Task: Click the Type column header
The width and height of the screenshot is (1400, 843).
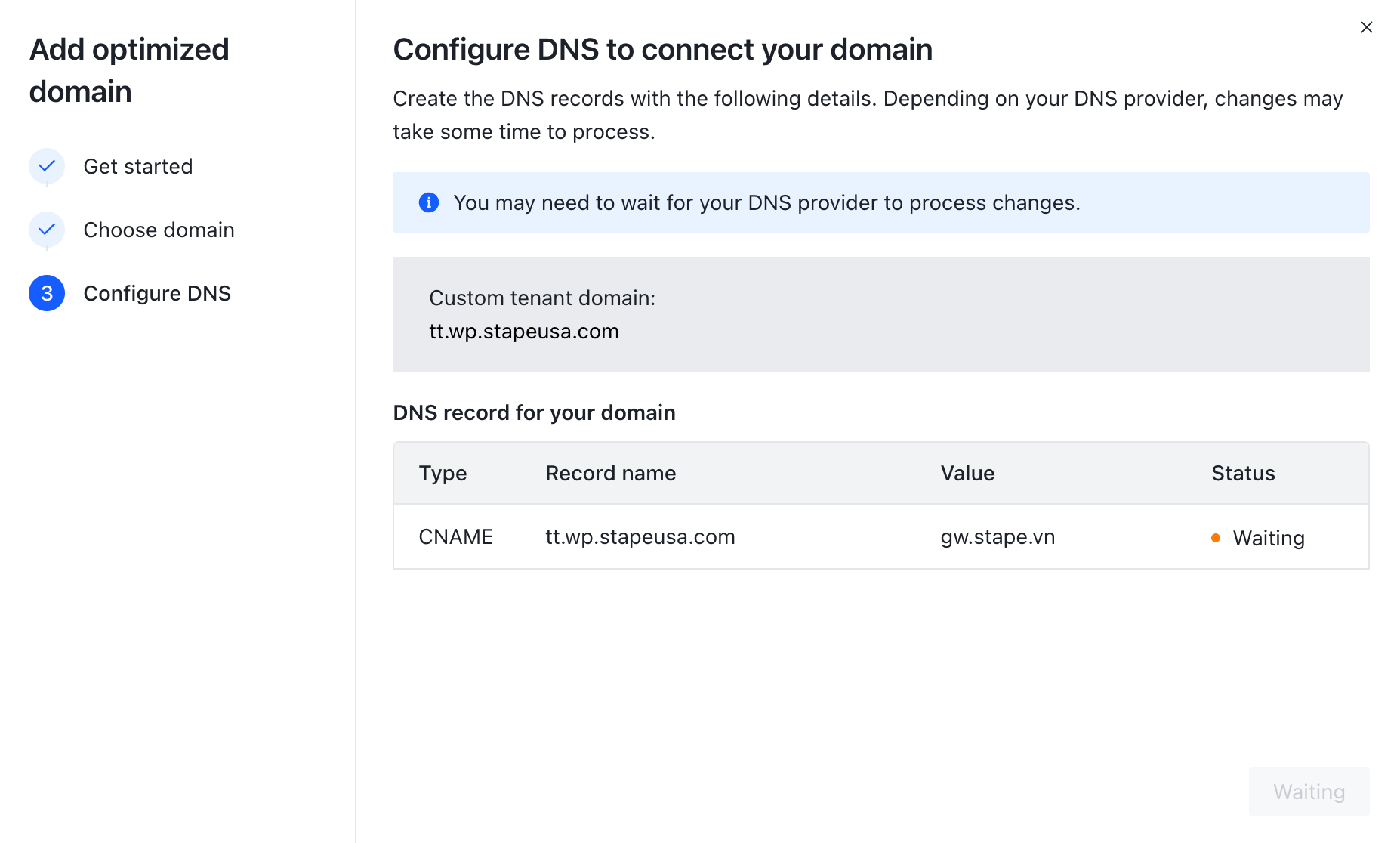Action: click(443, 473)
